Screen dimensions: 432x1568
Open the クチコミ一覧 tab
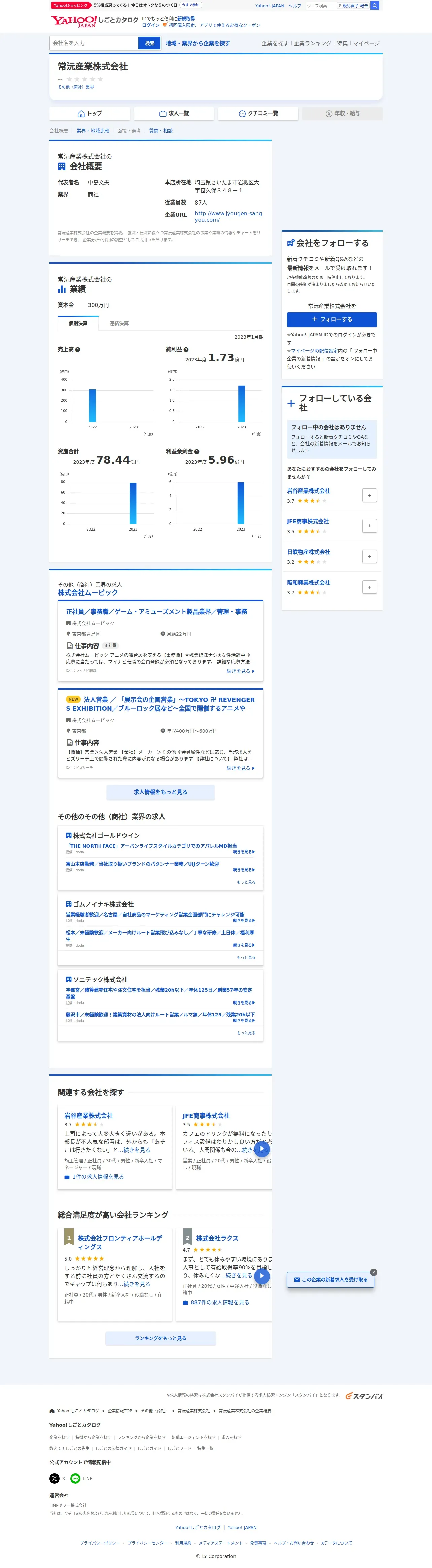tap(258, 114)
